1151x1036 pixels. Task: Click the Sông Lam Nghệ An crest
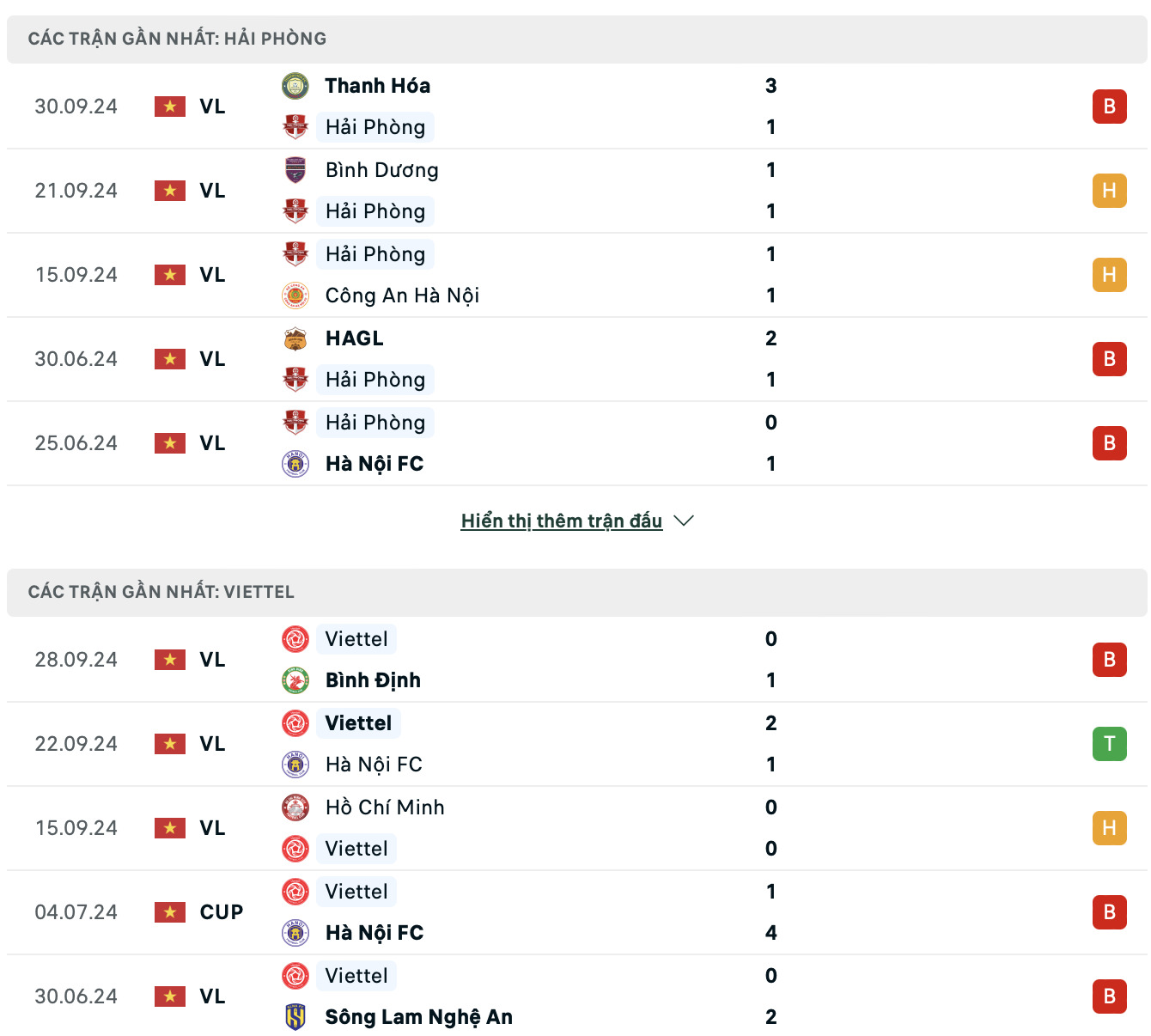(295, 1017)
